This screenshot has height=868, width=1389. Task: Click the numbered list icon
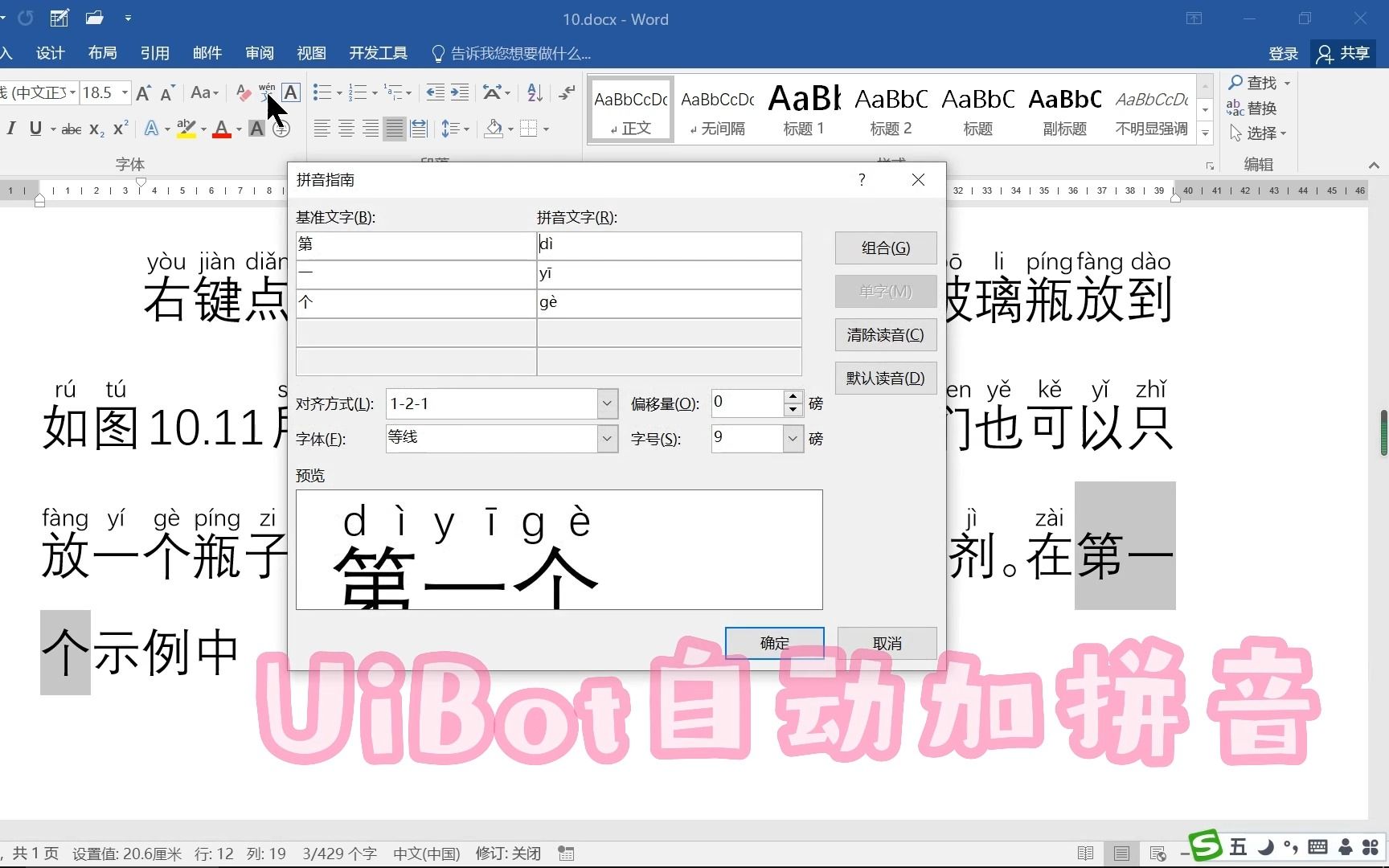click(358, 92)
